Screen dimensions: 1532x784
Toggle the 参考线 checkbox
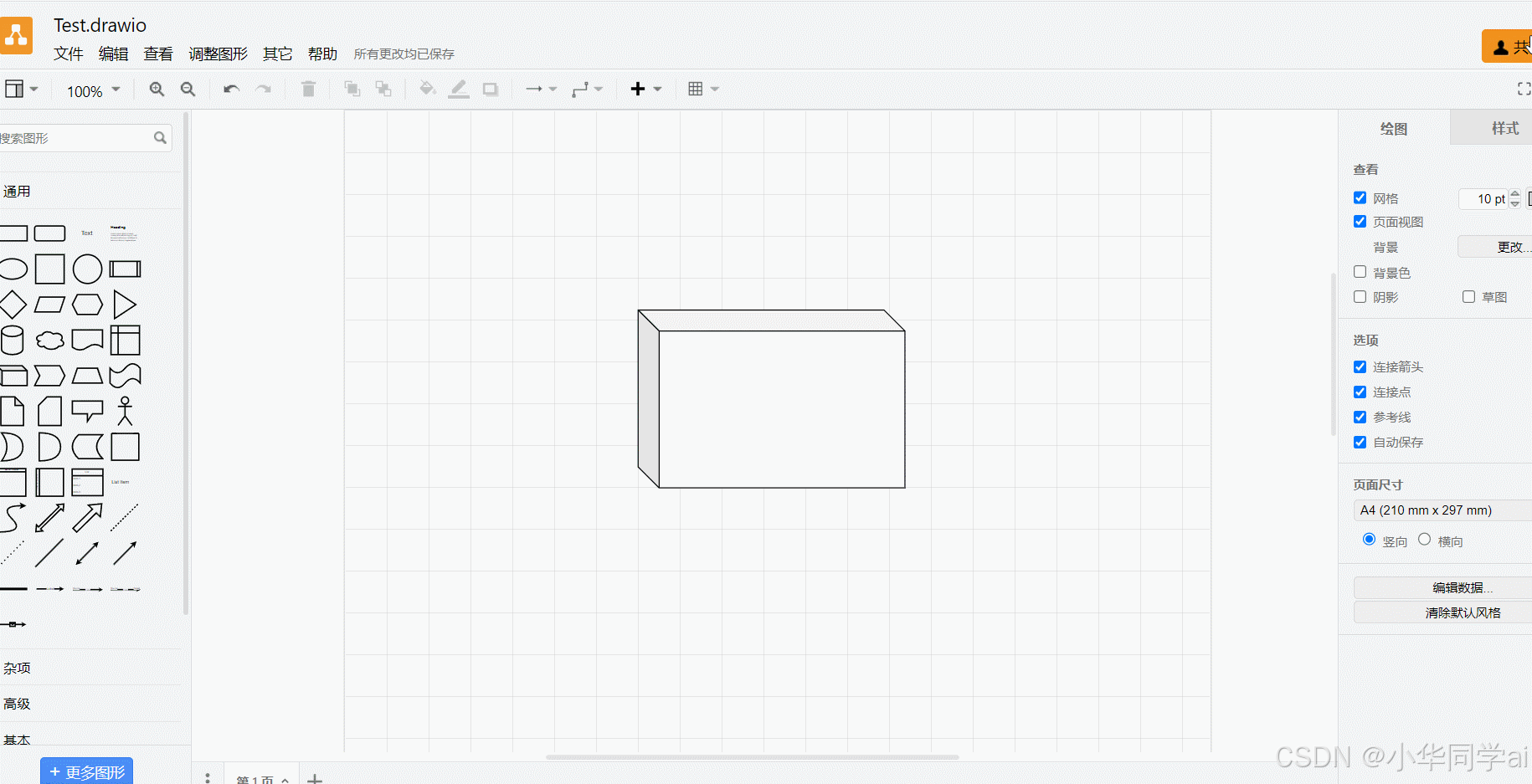1360,417
